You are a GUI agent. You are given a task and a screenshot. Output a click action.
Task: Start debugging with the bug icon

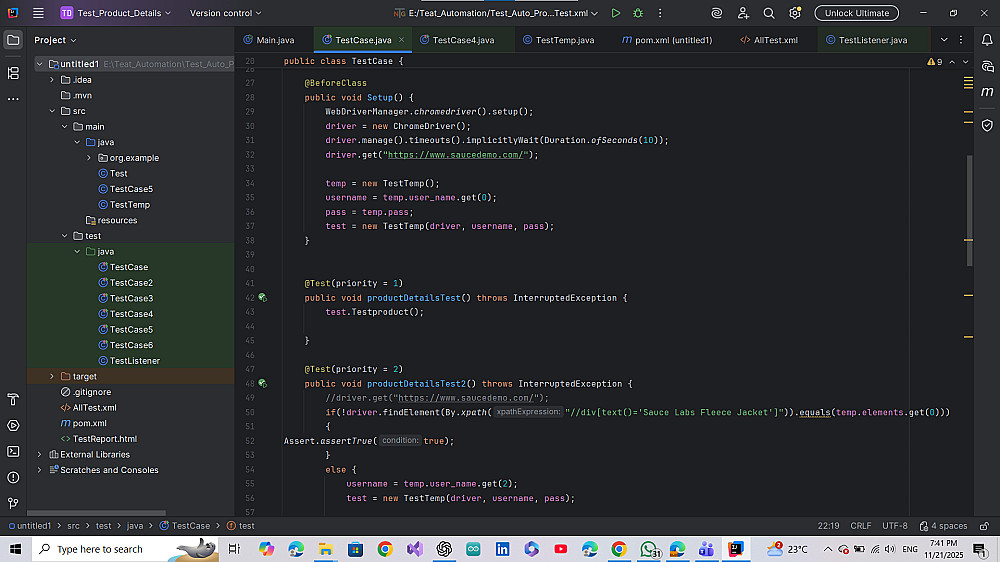638,13
